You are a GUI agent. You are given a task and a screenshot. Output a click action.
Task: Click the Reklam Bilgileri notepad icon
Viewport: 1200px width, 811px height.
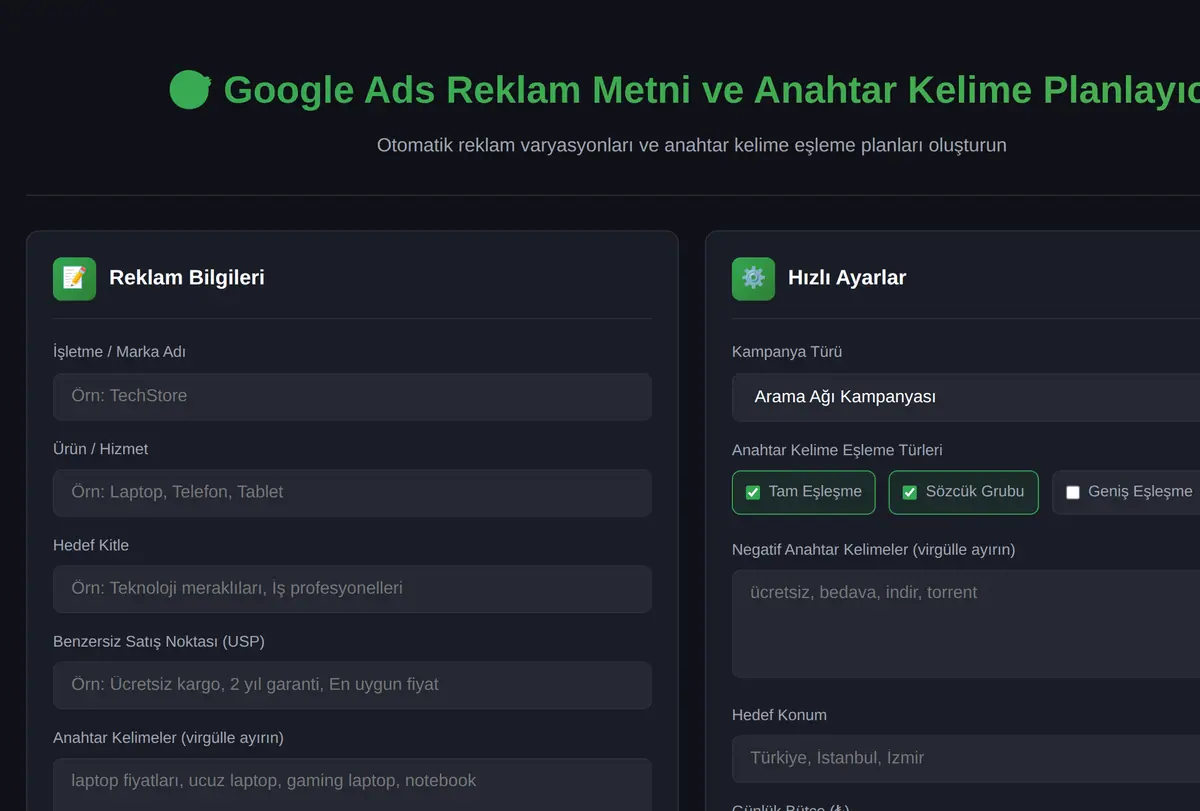point(75,278)
